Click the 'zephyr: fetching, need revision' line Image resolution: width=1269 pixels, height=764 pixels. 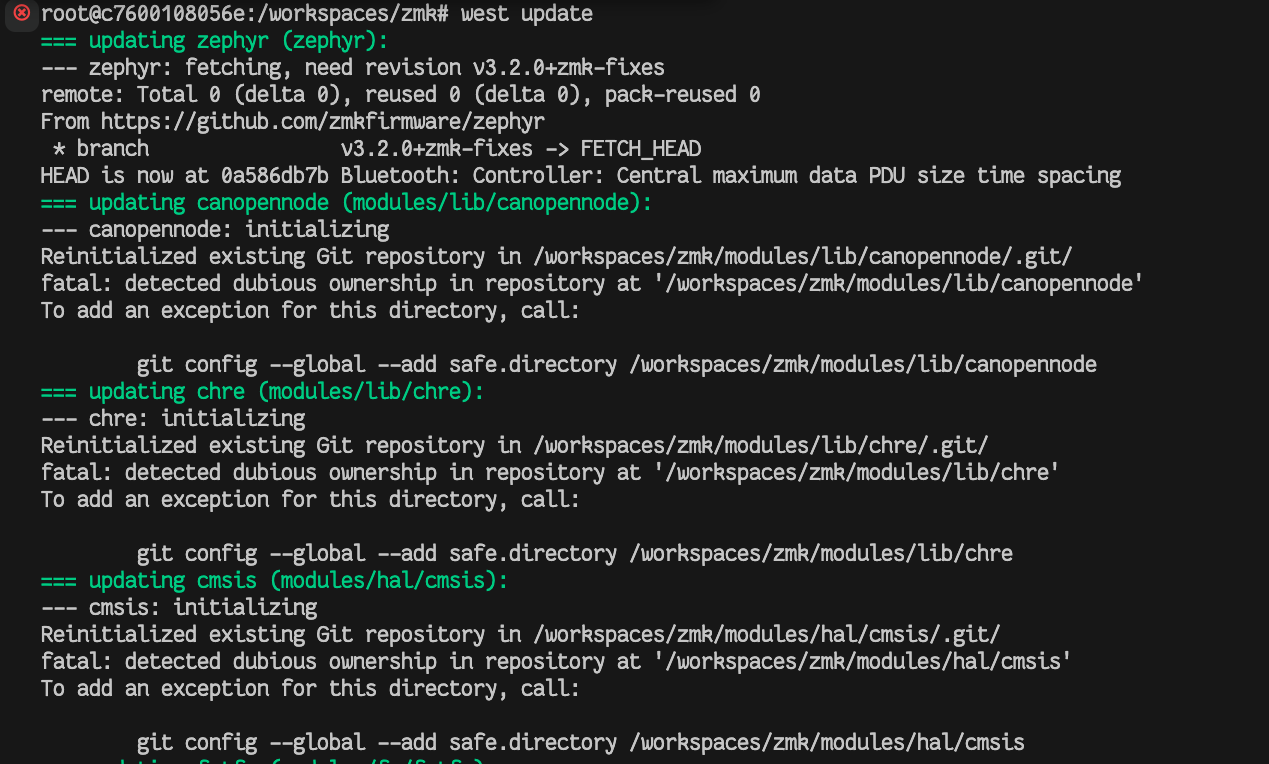click(353, 68)
